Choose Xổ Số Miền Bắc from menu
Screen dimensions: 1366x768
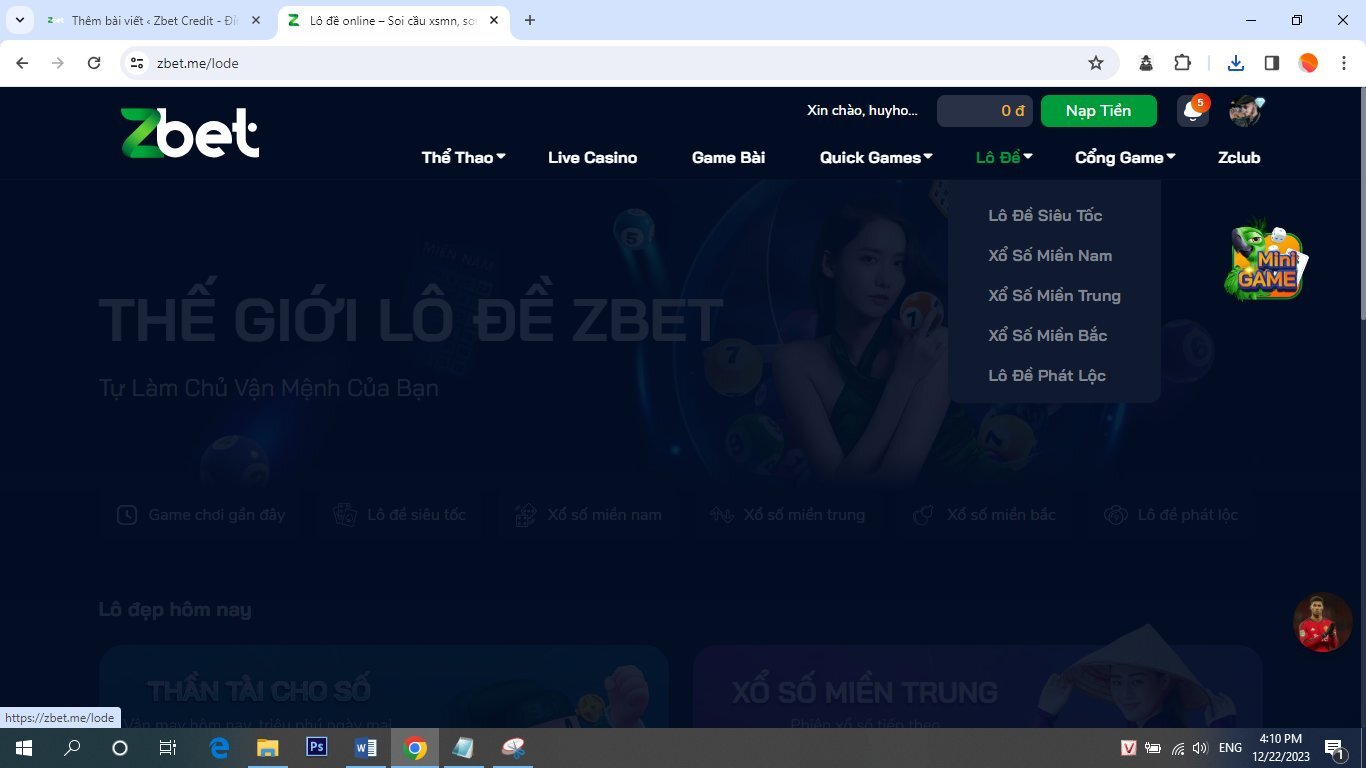coord(1047,335)
